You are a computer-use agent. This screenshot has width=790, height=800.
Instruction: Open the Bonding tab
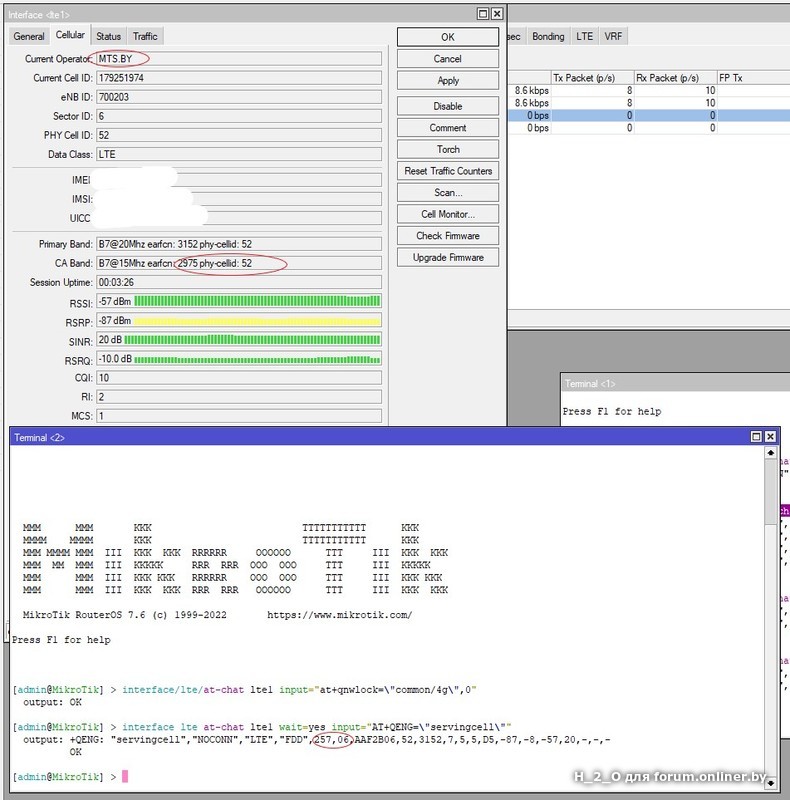[x=548, y=36]
